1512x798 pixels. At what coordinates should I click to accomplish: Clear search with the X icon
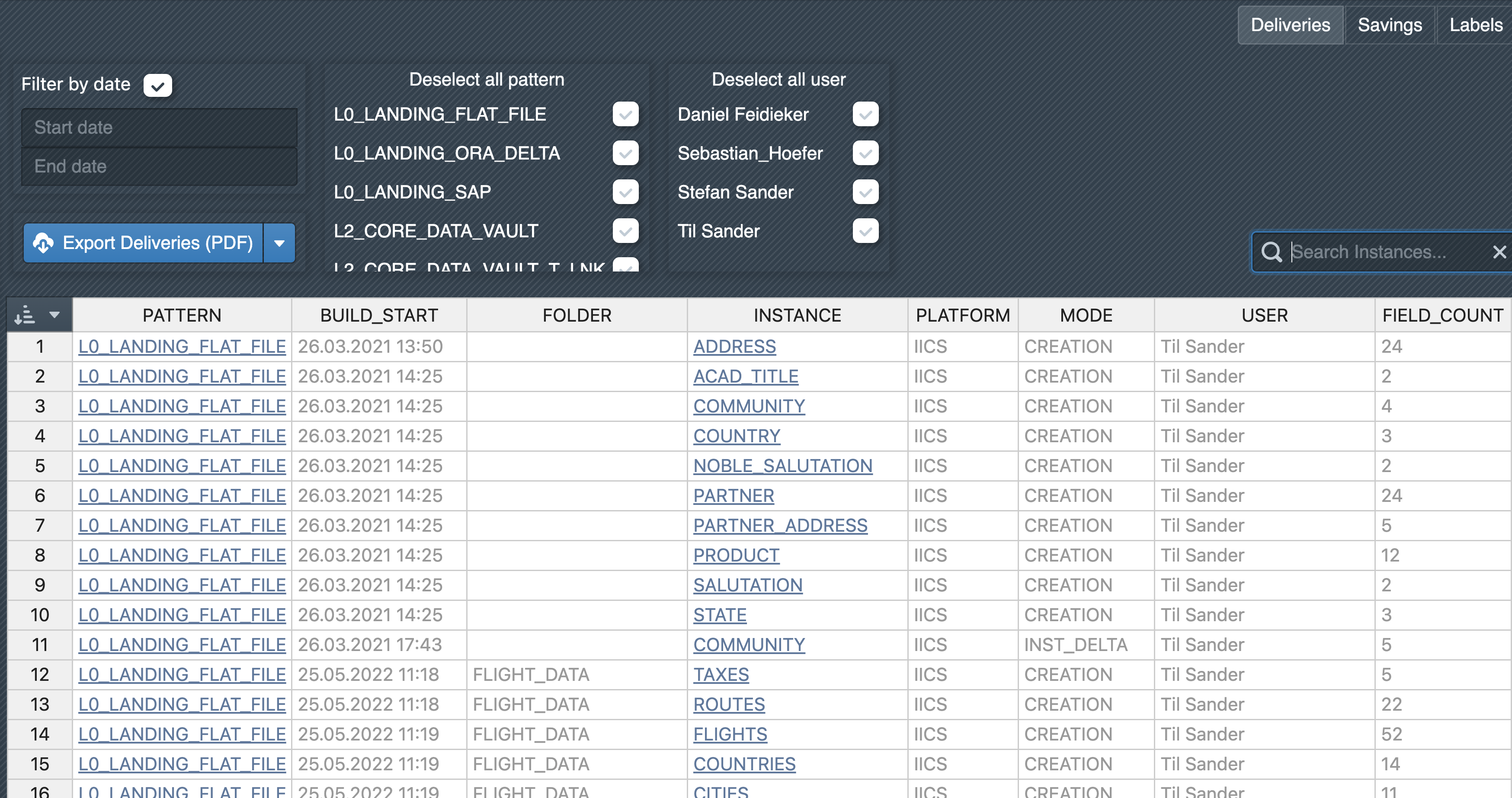pos(1499,252)
